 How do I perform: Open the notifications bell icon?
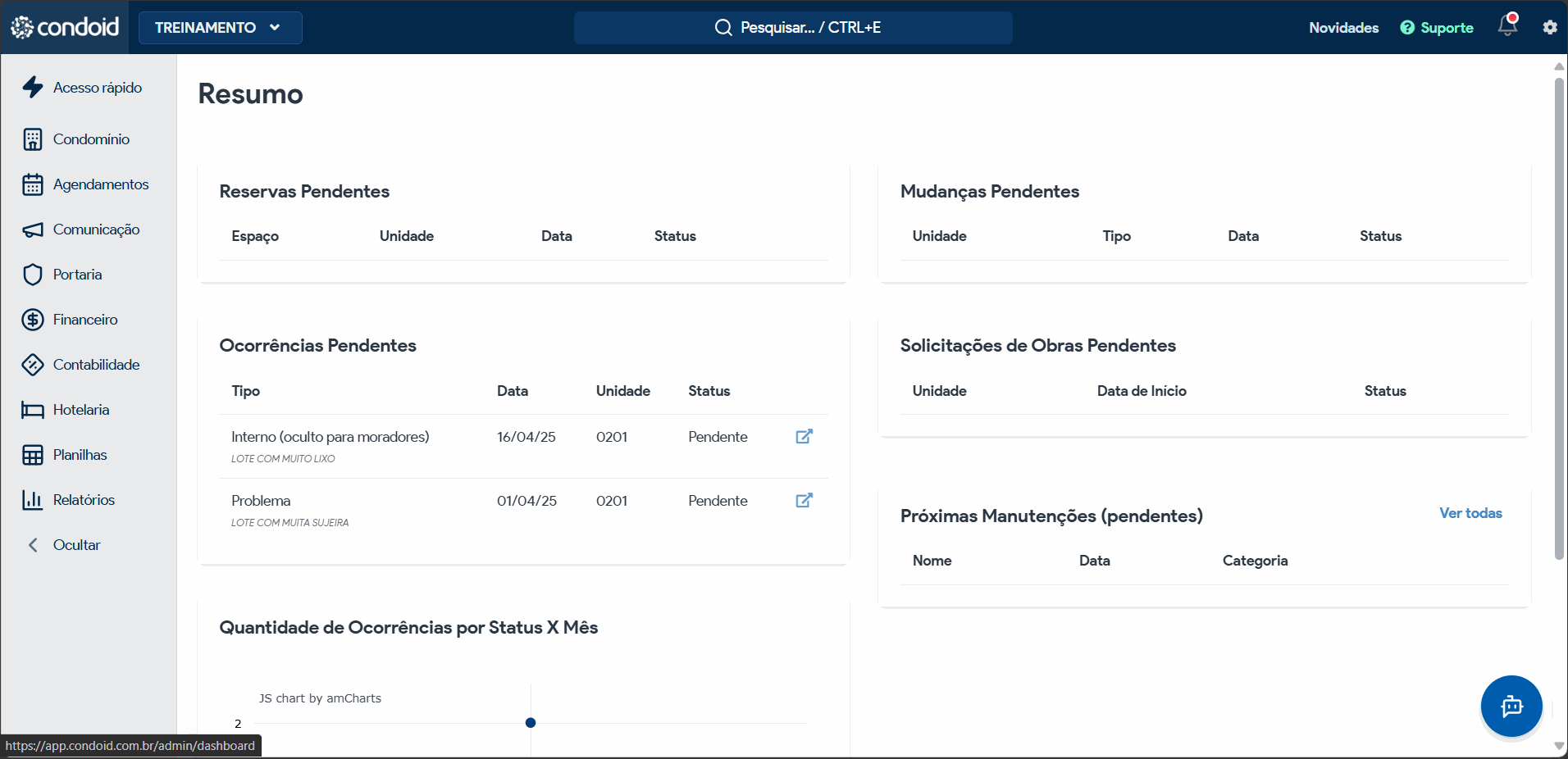[1507, 25]
